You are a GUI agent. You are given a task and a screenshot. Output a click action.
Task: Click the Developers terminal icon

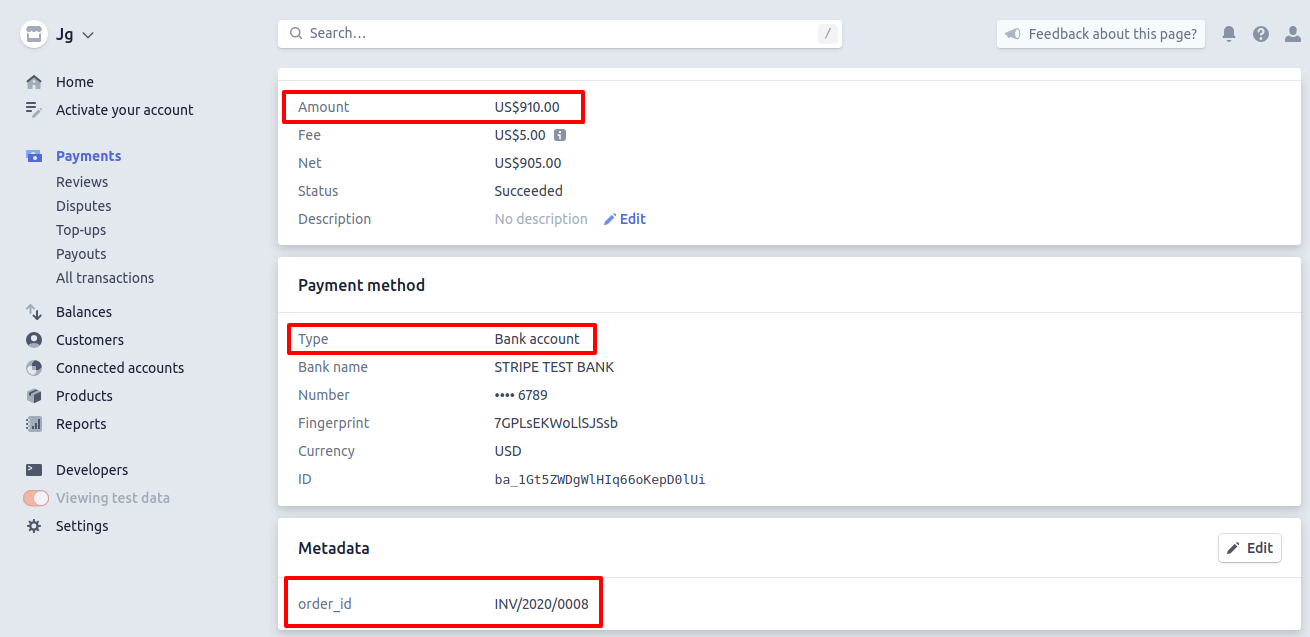pos(34,470)
